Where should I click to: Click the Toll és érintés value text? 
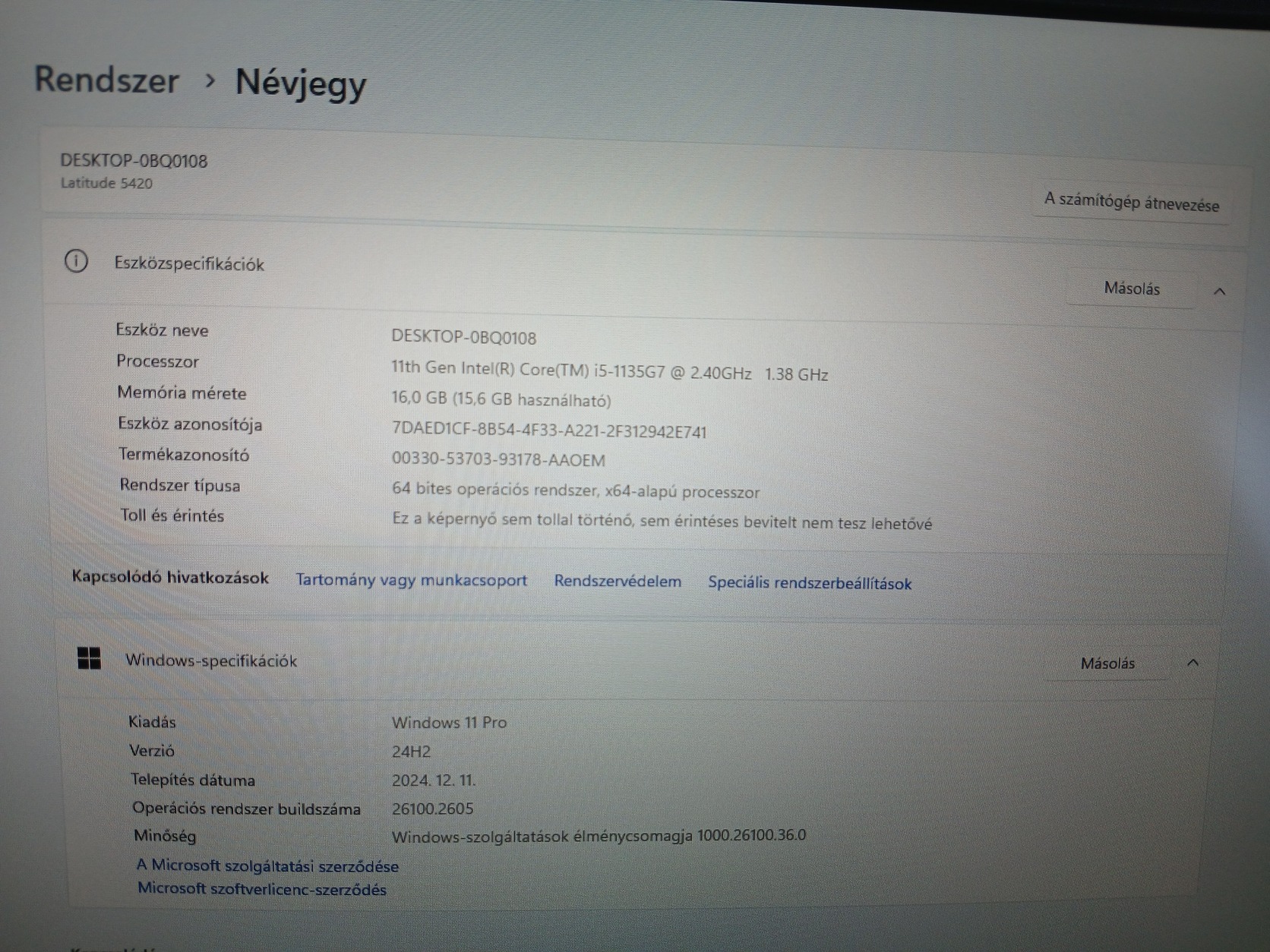(662, 522)
